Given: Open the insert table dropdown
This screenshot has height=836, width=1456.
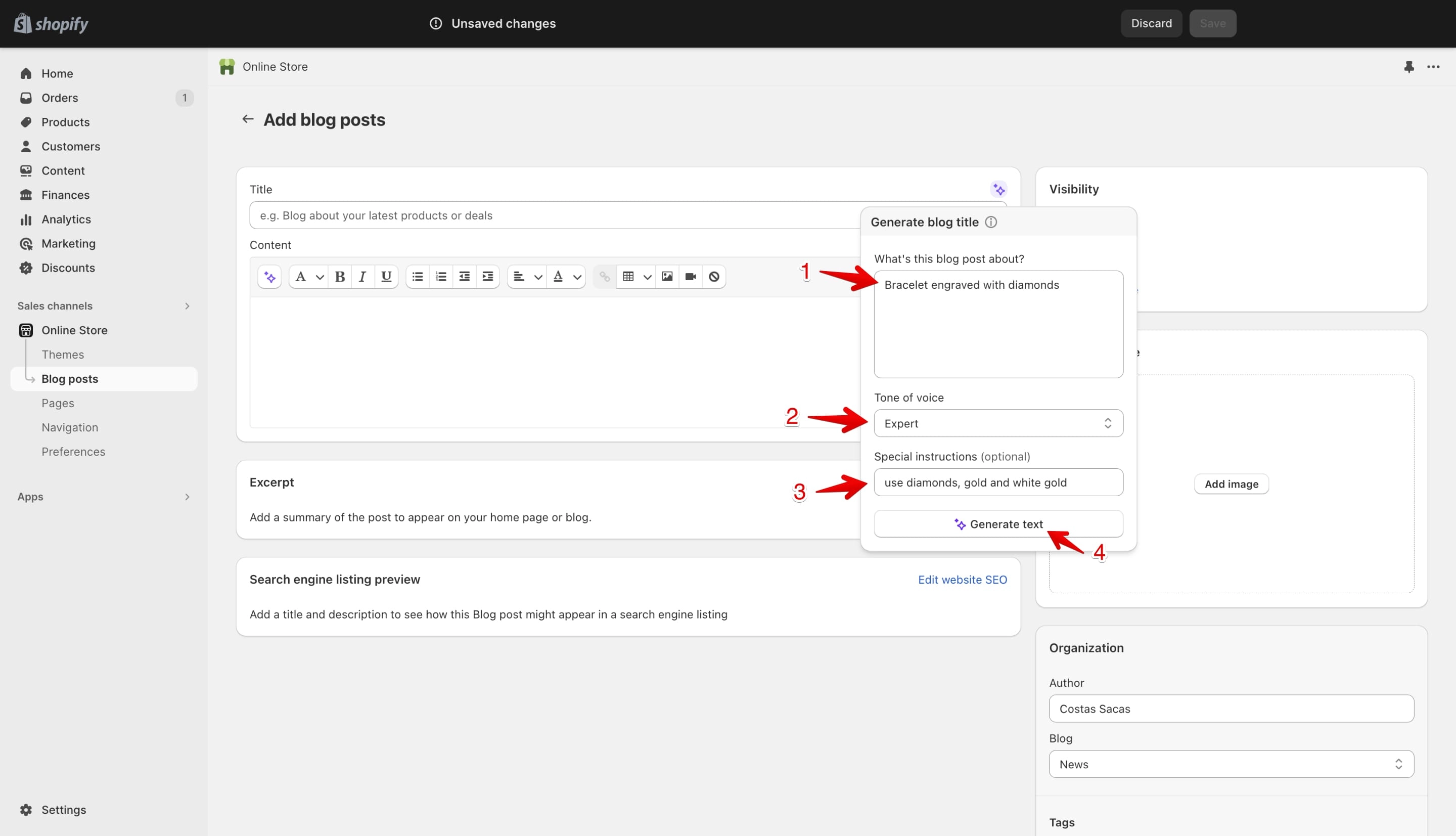Looking at the screenshot, I should 636,277.
